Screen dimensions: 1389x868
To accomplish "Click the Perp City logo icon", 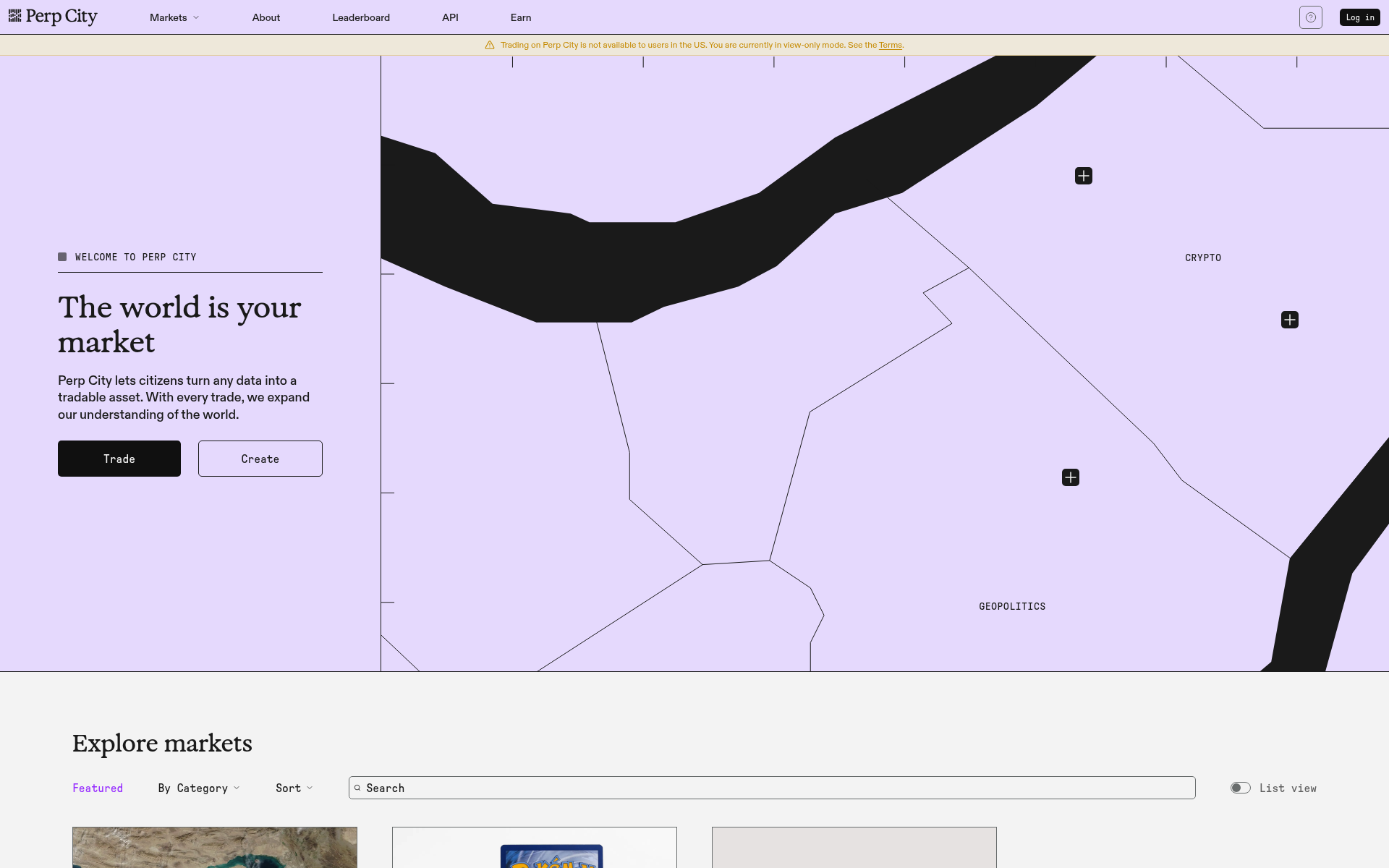I will pyautogui.click(x=15, y=16).
